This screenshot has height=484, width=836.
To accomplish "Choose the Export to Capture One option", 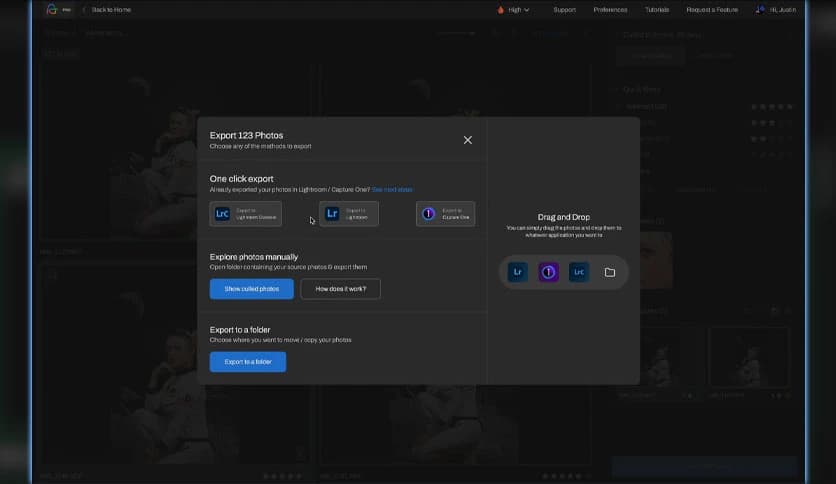I will [x=445, y=214].
